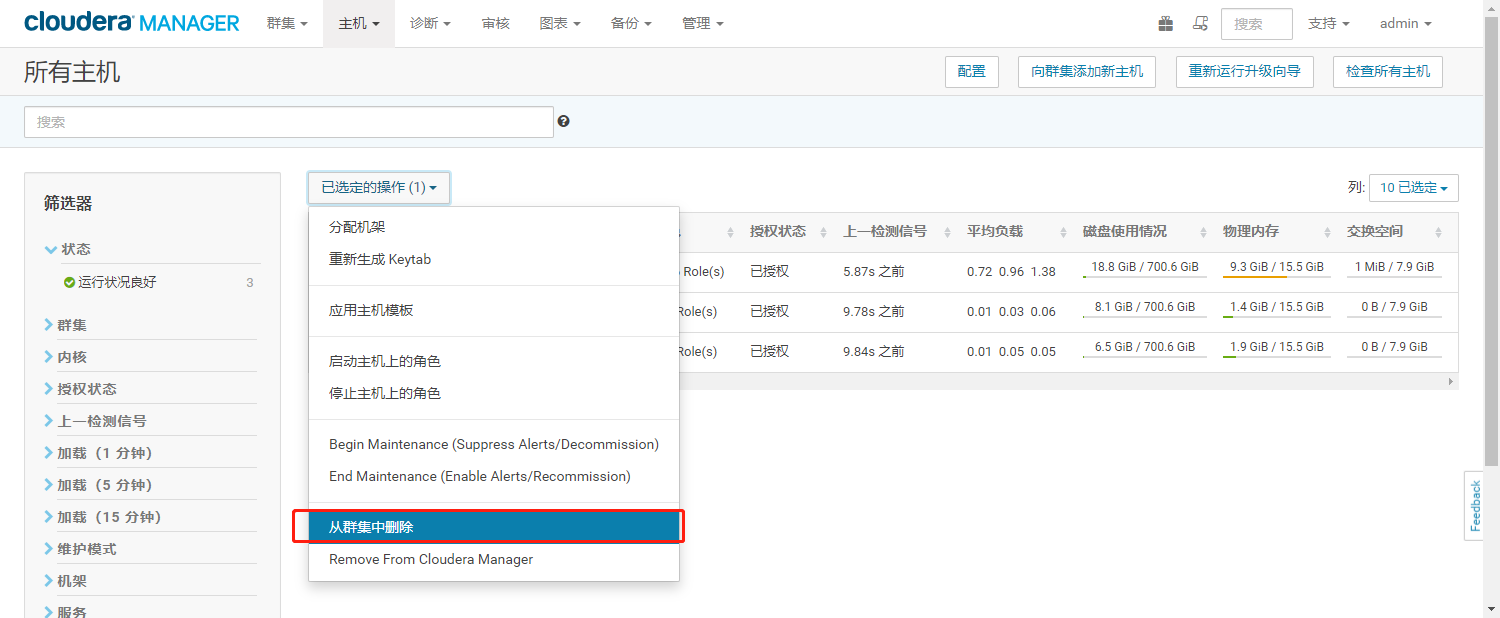Image resolution: width=1500 pixels, height=618 pixels.
Task: Click the table scroll right arrow
Action: pos(1451,382)
